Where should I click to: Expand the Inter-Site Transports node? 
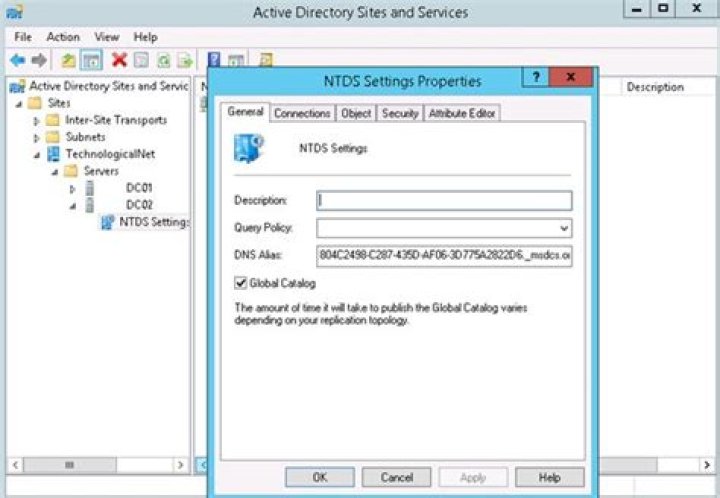tap(37, 121)
